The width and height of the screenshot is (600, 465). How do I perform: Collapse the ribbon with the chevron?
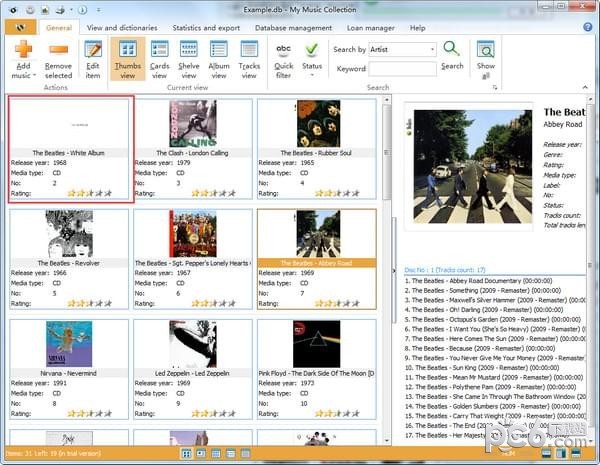[585, 87]
